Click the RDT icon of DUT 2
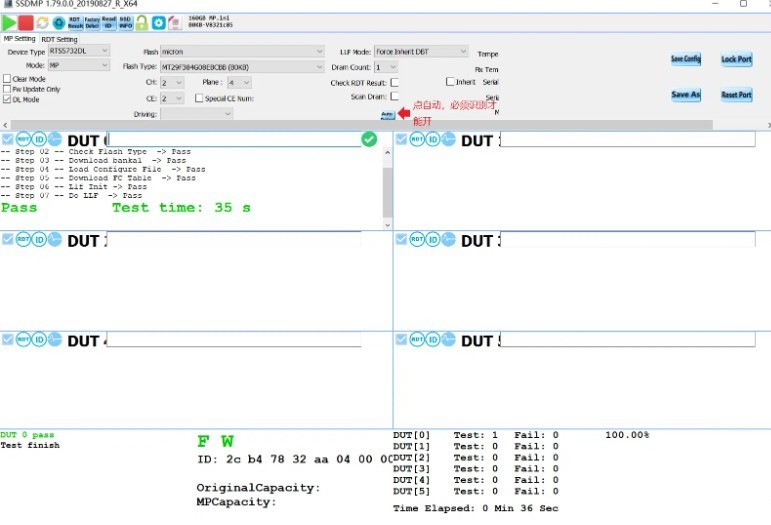This screenshot has height=525, width=771. pos(23,239)
